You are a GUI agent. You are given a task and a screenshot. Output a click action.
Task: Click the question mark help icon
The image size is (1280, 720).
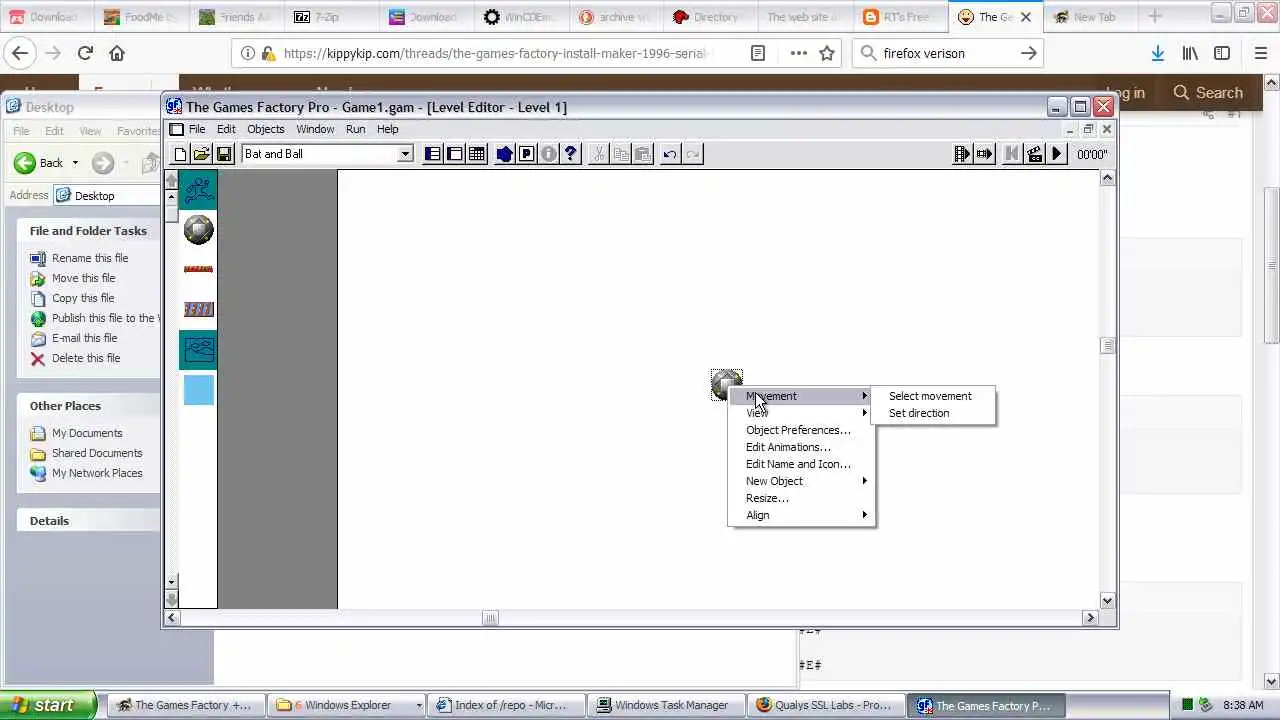(571, 154)
